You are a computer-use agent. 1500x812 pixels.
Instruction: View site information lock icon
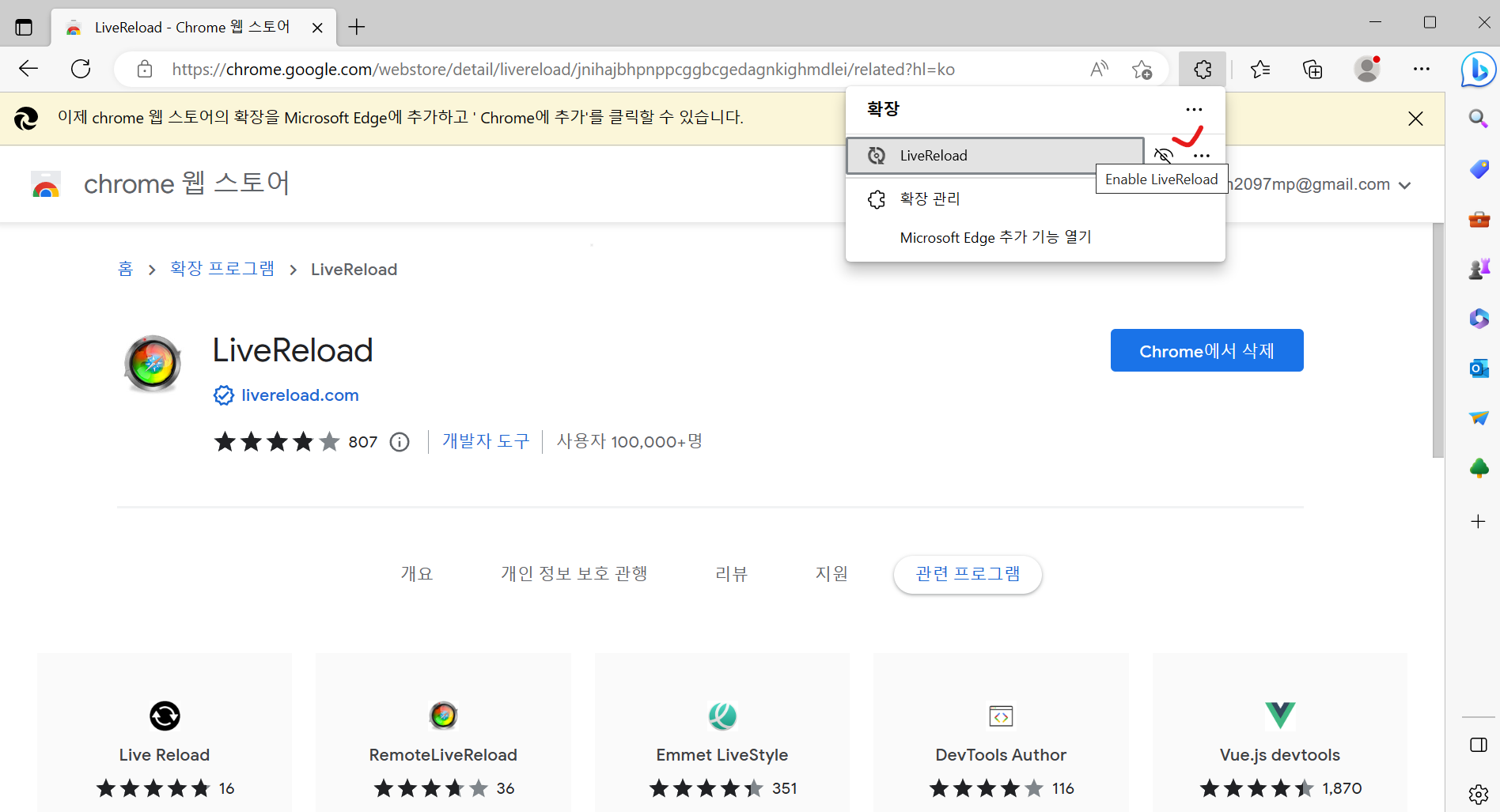[145, 69]
